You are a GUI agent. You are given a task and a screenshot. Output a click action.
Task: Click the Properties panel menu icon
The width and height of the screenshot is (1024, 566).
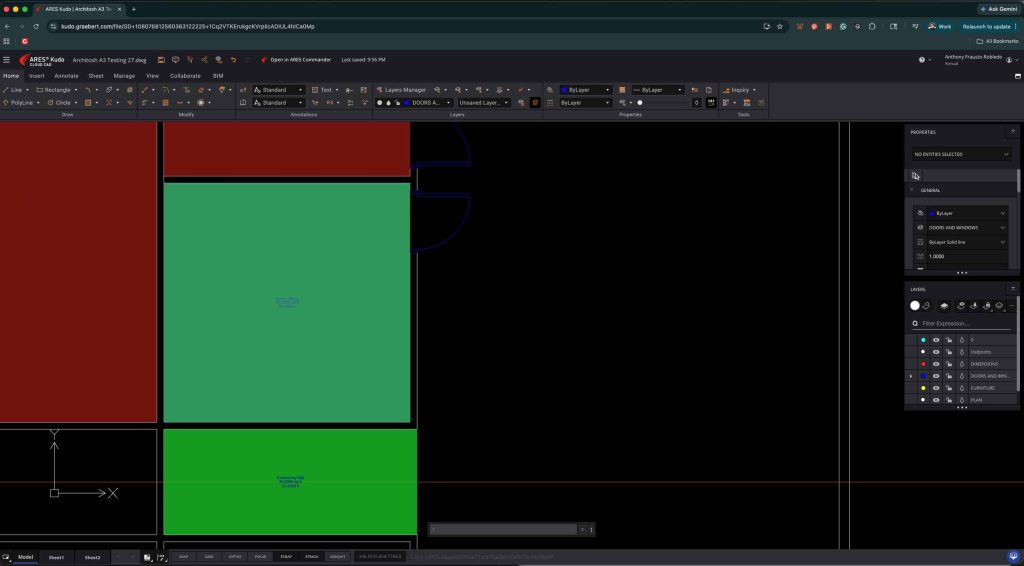click(x=1013, y=131)
